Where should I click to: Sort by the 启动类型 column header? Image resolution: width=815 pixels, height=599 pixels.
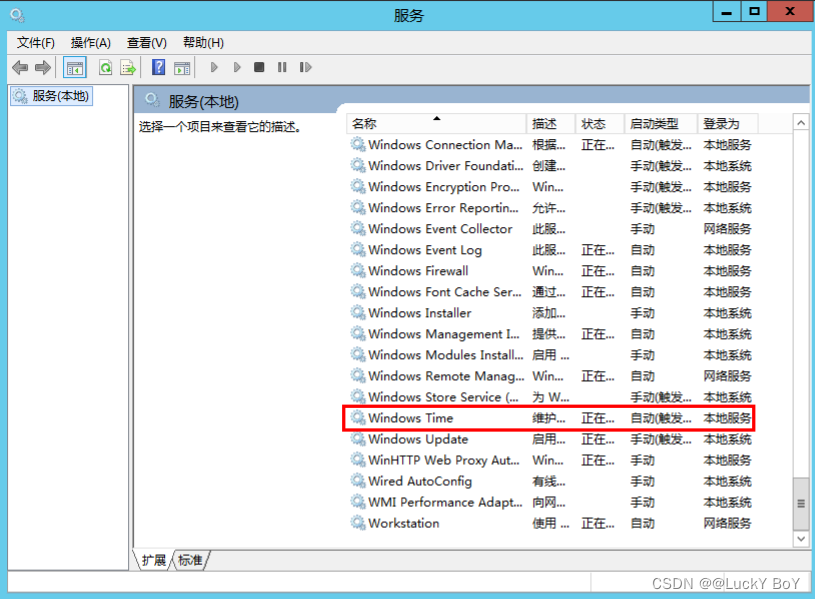click(x=660, y=124)
